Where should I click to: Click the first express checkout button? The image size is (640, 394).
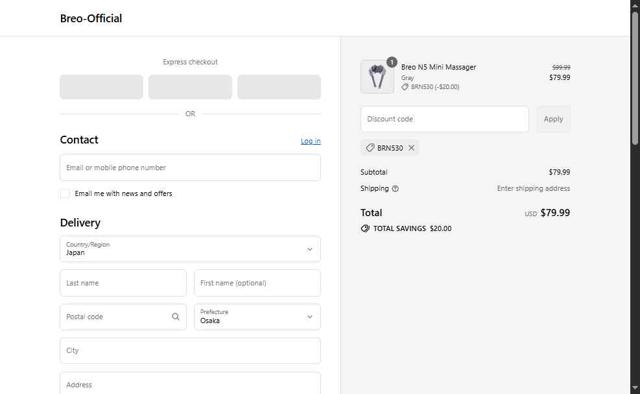(101, 87)
